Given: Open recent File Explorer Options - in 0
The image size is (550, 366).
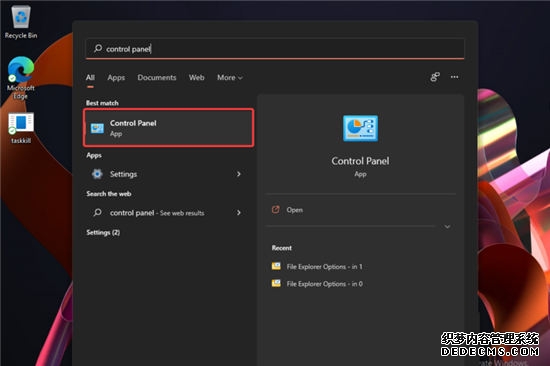Looking at the screenshot, I should click(317, 284).
